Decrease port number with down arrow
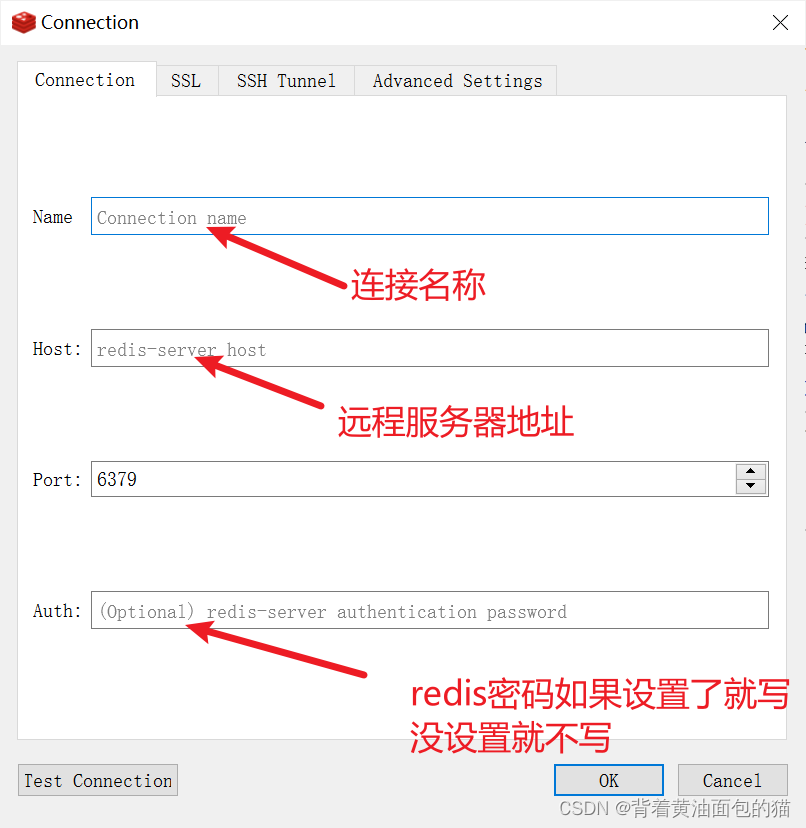The width and height of the screenshot is (806, 828). tap(751, 486)
